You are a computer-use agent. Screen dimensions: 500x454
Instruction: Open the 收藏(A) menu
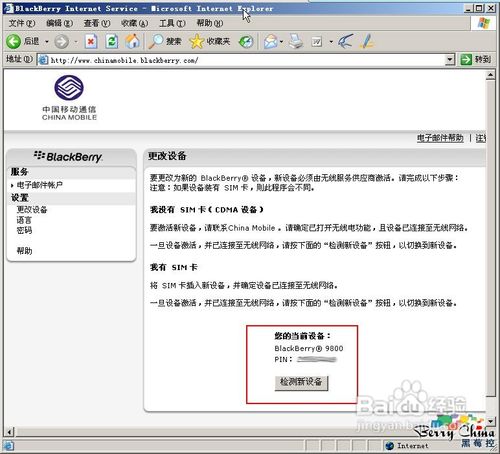click(x=134, y=23)
